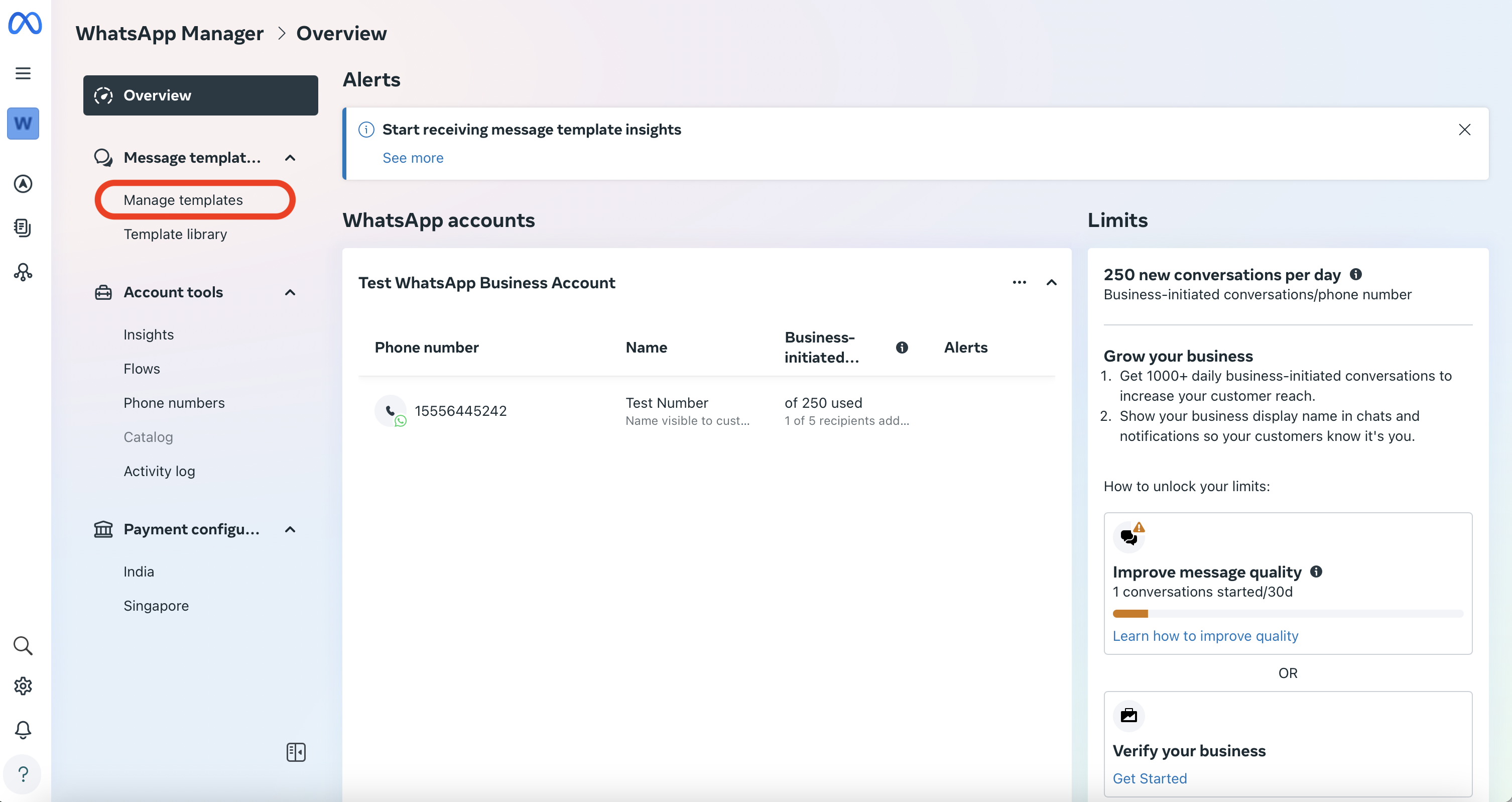Image resolution: width=1512 pixels, height=802 pixels.
Task: Collapse the Account tools section
Action: click(x=290, y=292)
